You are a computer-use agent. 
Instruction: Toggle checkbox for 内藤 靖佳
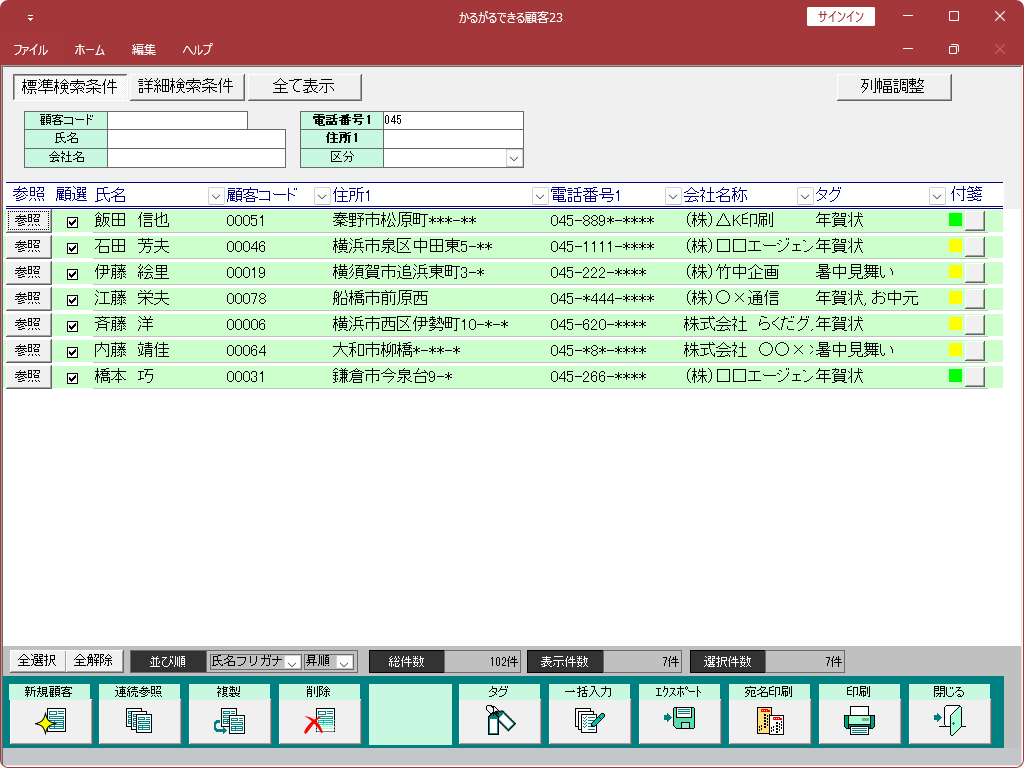(x=72, y=352)
